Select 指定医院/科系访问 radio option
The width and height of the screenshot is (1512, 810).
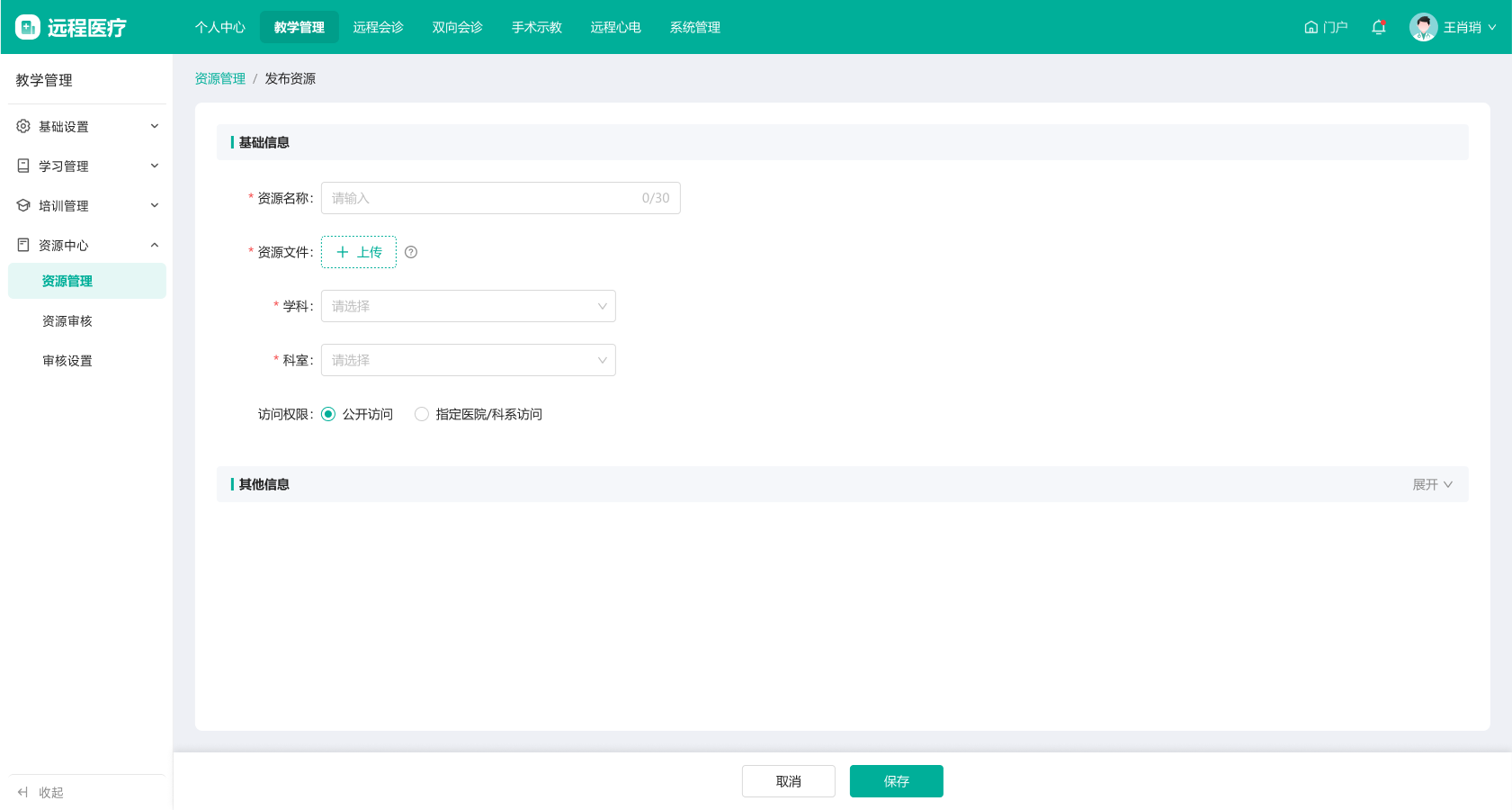[x=422, y=414]
